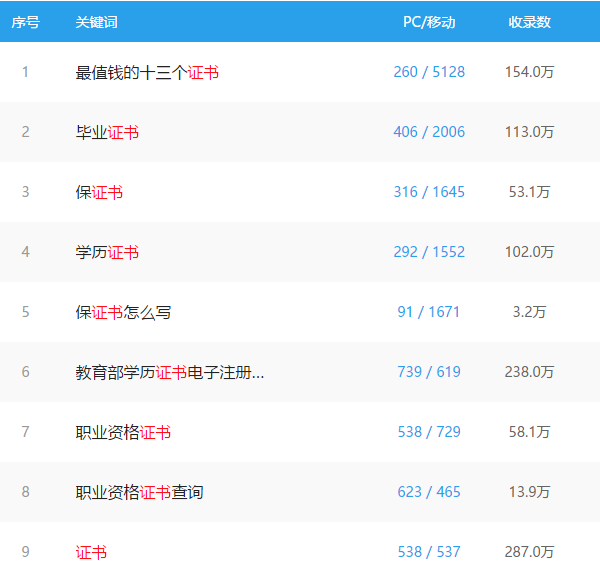600x573 pixels.
Task: Open keyword 最值钱的十三个证书
Action: pyautogui.click(x=147, y=72)
